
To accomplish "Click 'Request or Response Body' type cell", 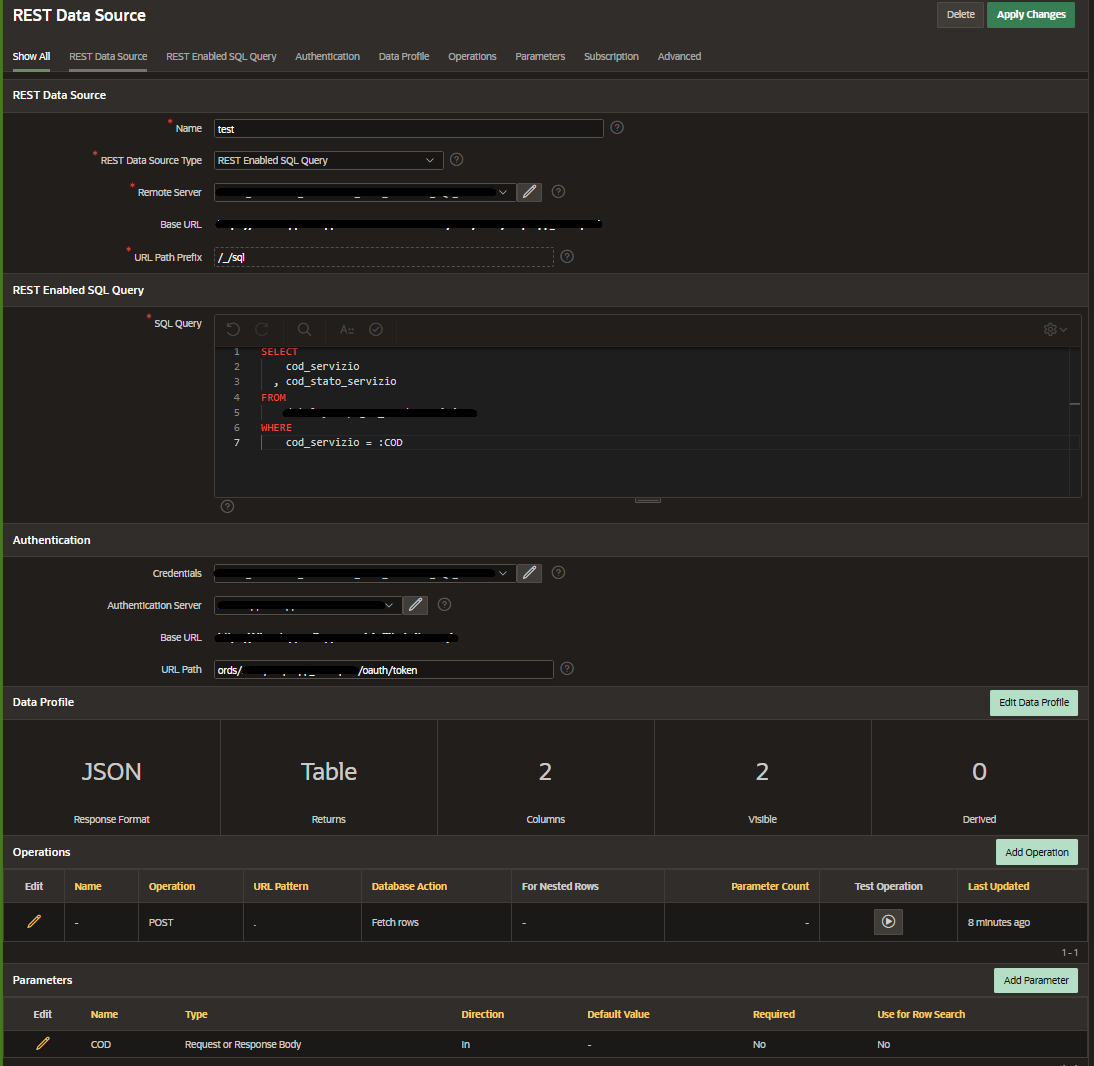I will pos(243,1044).
